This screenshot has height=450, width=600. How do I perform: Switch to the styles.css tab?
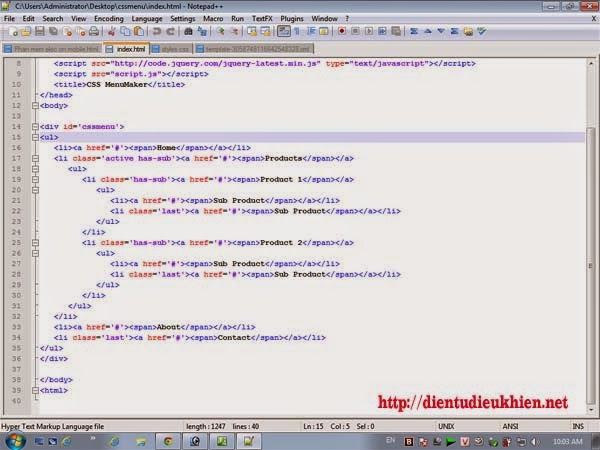pyautogui.click(x=171, y=49)
